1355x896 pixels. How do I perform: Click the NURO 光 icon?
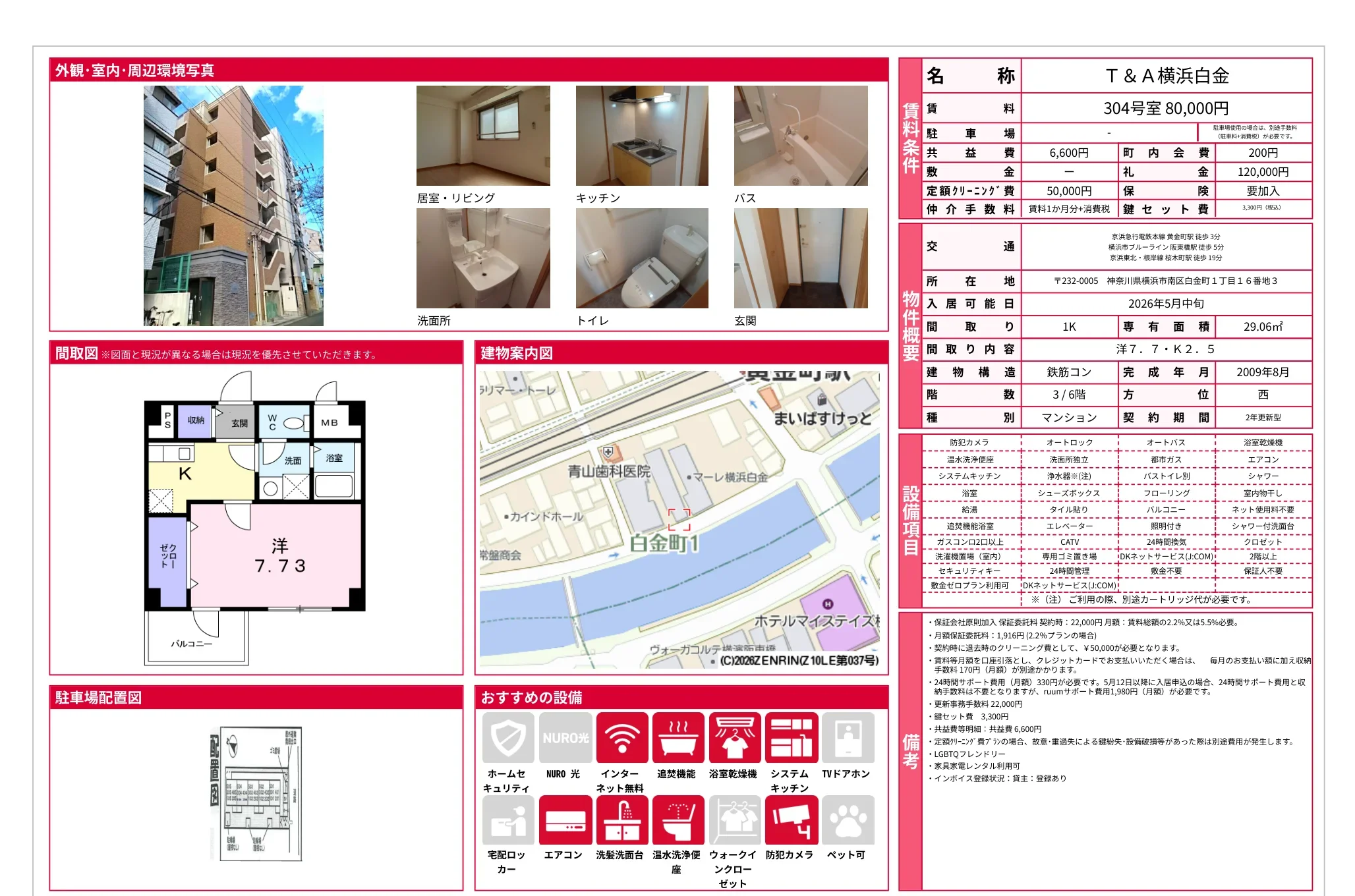pos(565,739)
